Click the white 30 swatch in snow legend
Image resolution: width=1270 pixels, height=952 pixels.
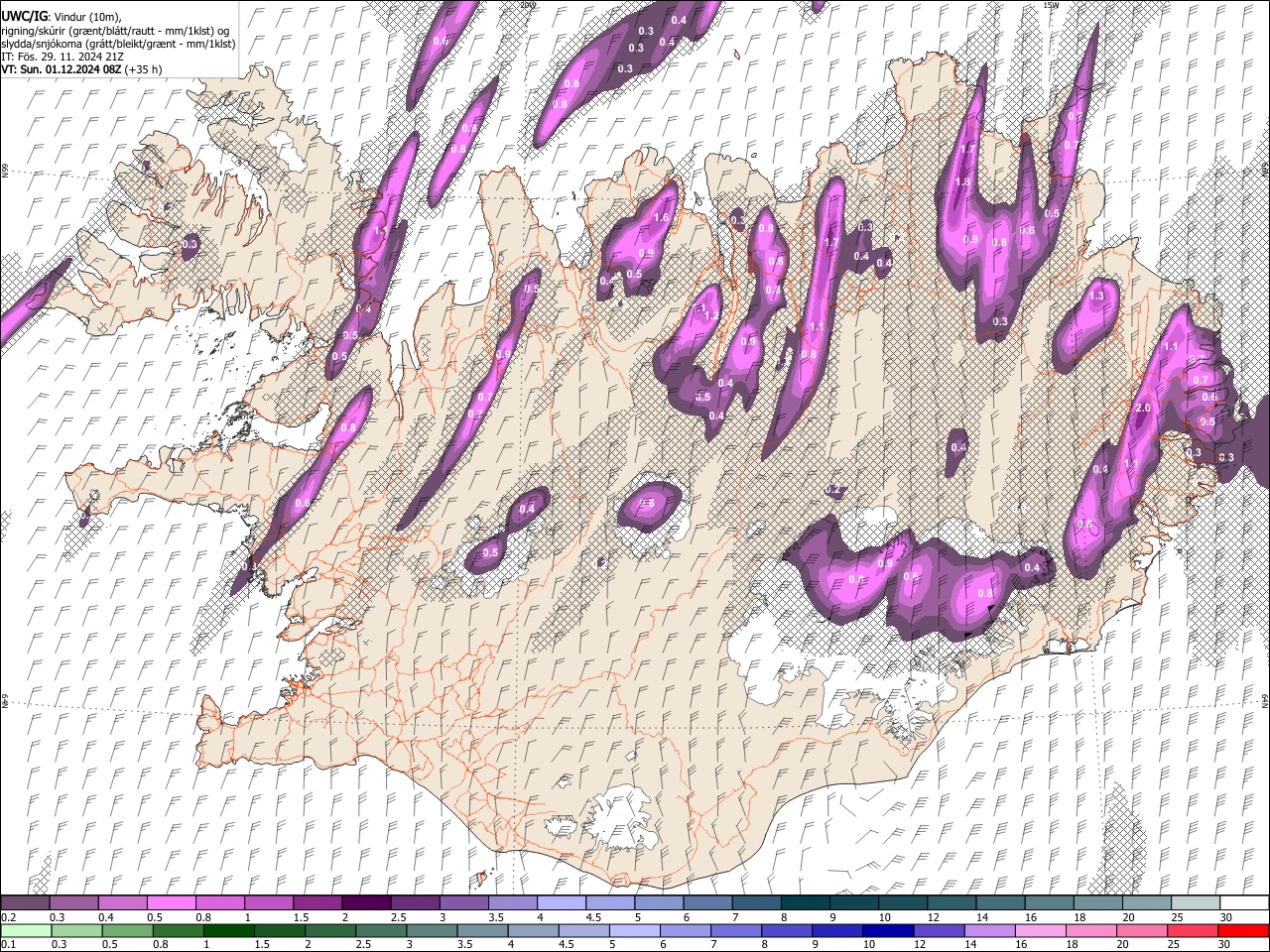(1242, 902)
